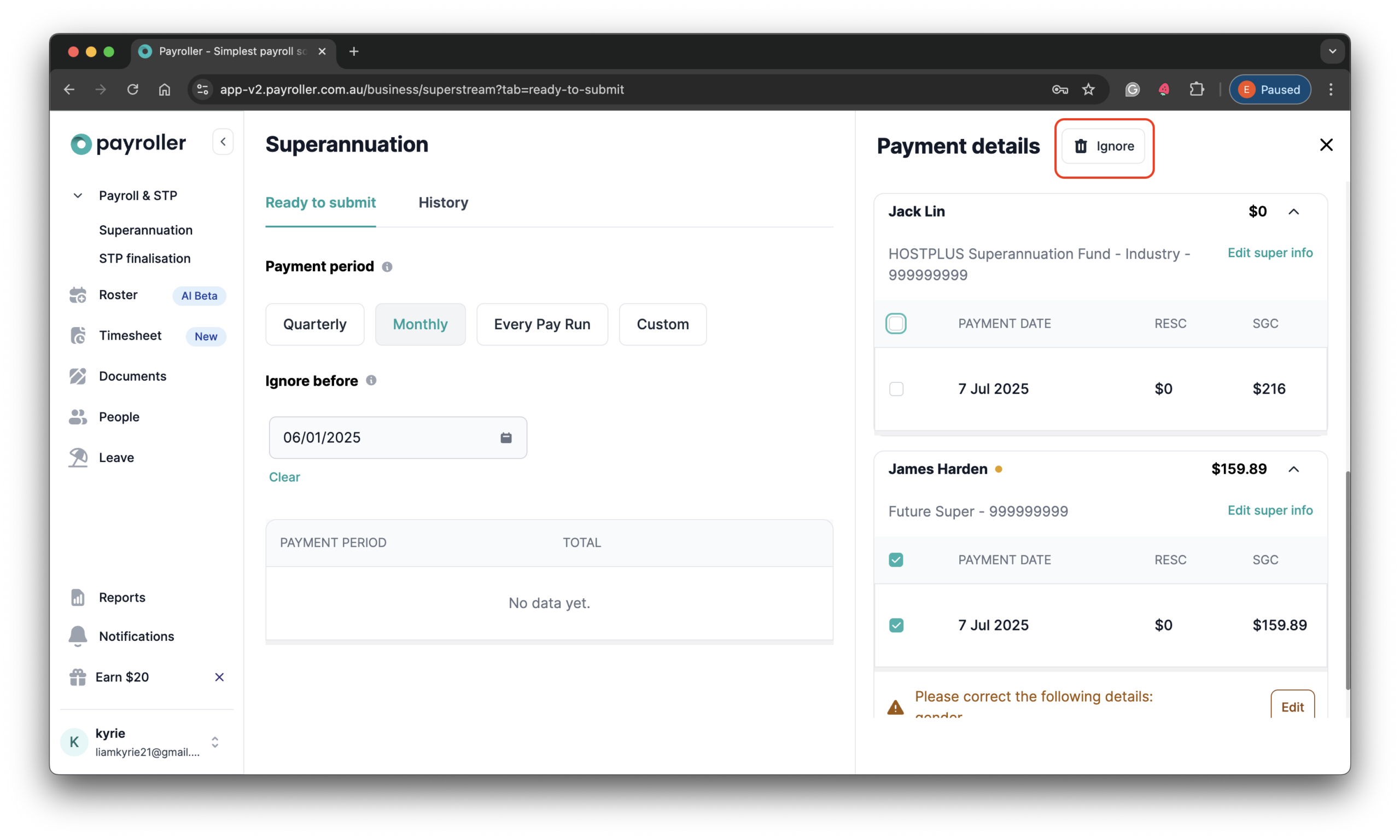Open the Chrome three-dot menu
The image size is (1400, 840).
click(x=1331, y=90)
